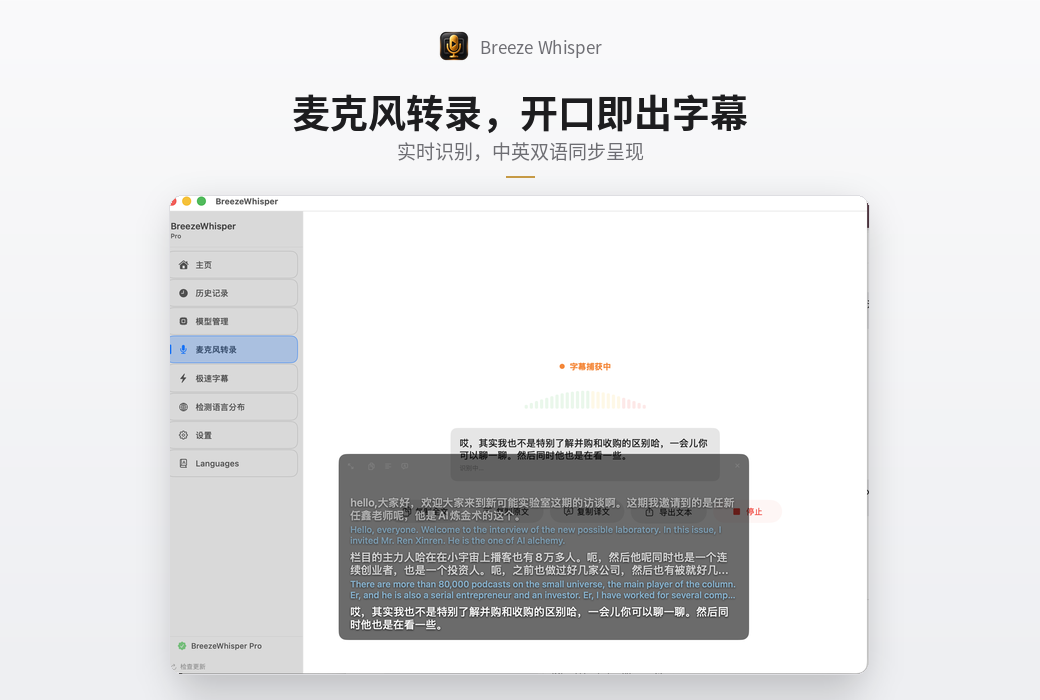Select 麦克风转录 in the sidebar

click(233, 350)
